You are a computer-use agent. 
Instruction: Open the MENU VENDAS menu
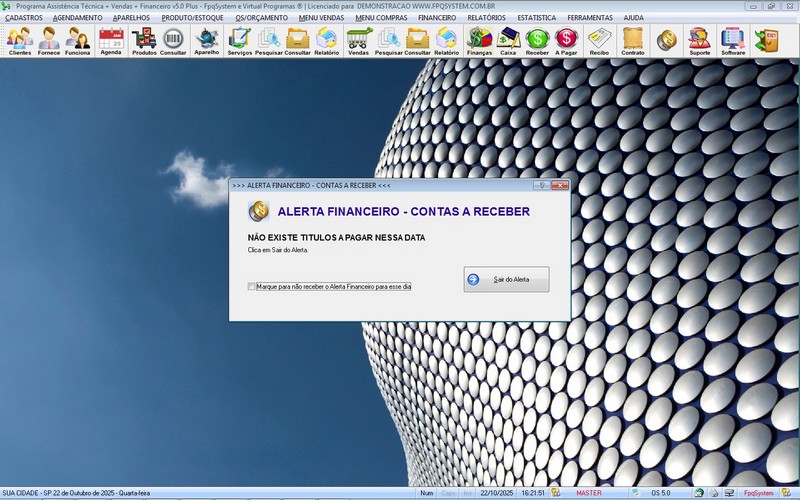tap(321, 17)
